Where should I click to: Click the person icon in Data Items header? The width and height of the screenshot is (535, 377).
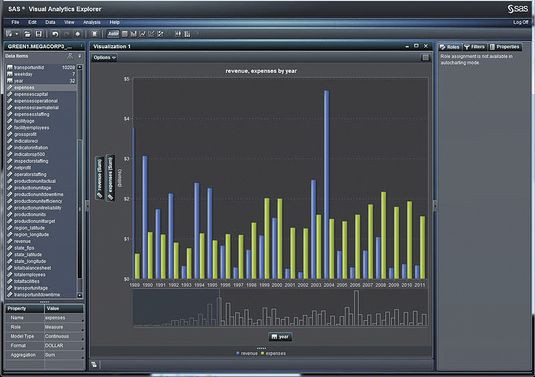70,56
